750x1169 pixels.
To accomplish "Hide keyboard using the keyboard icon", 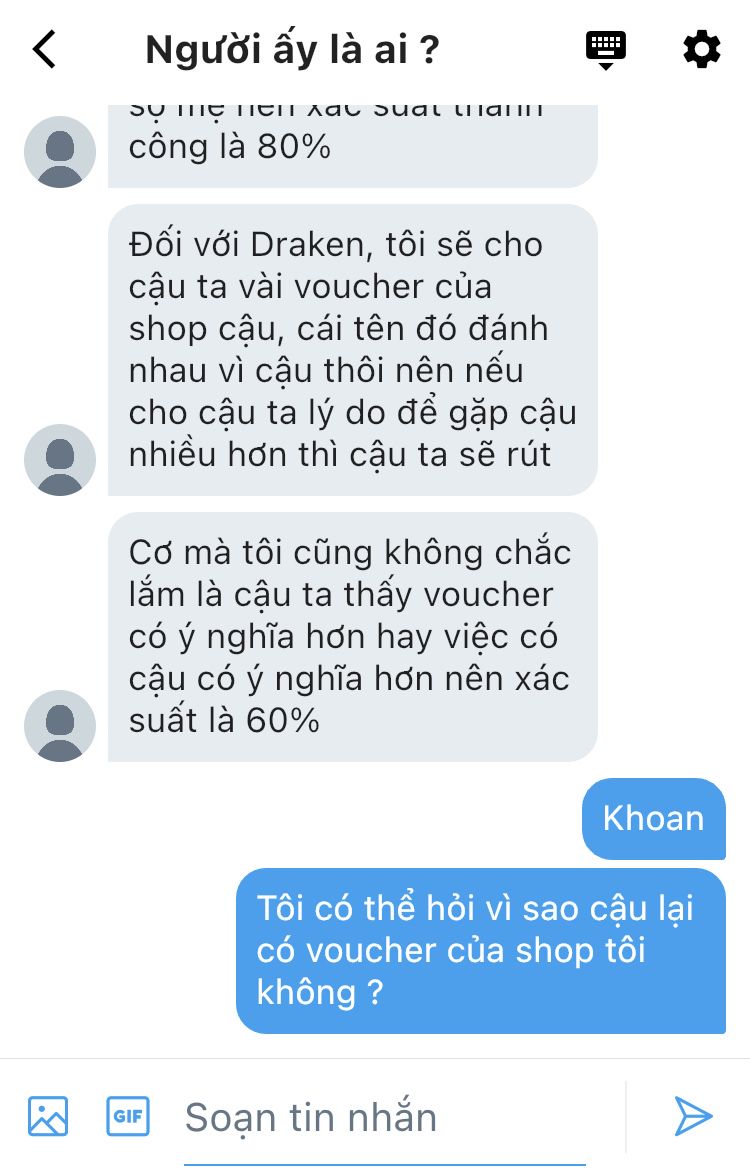I will (605, 50).
